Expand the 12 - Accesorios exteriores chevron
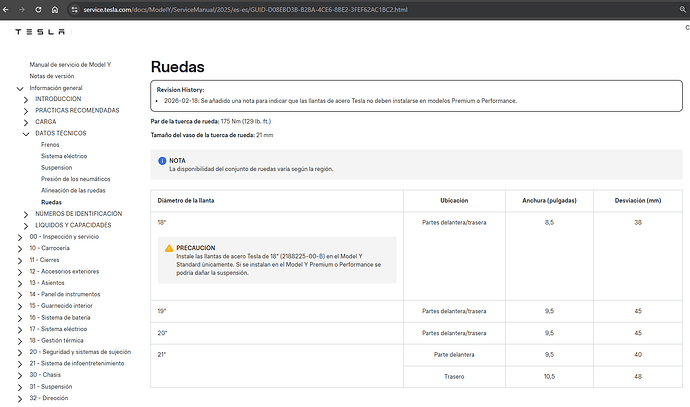690x407 pixels. pyautogui.click(x=20, y=272)
